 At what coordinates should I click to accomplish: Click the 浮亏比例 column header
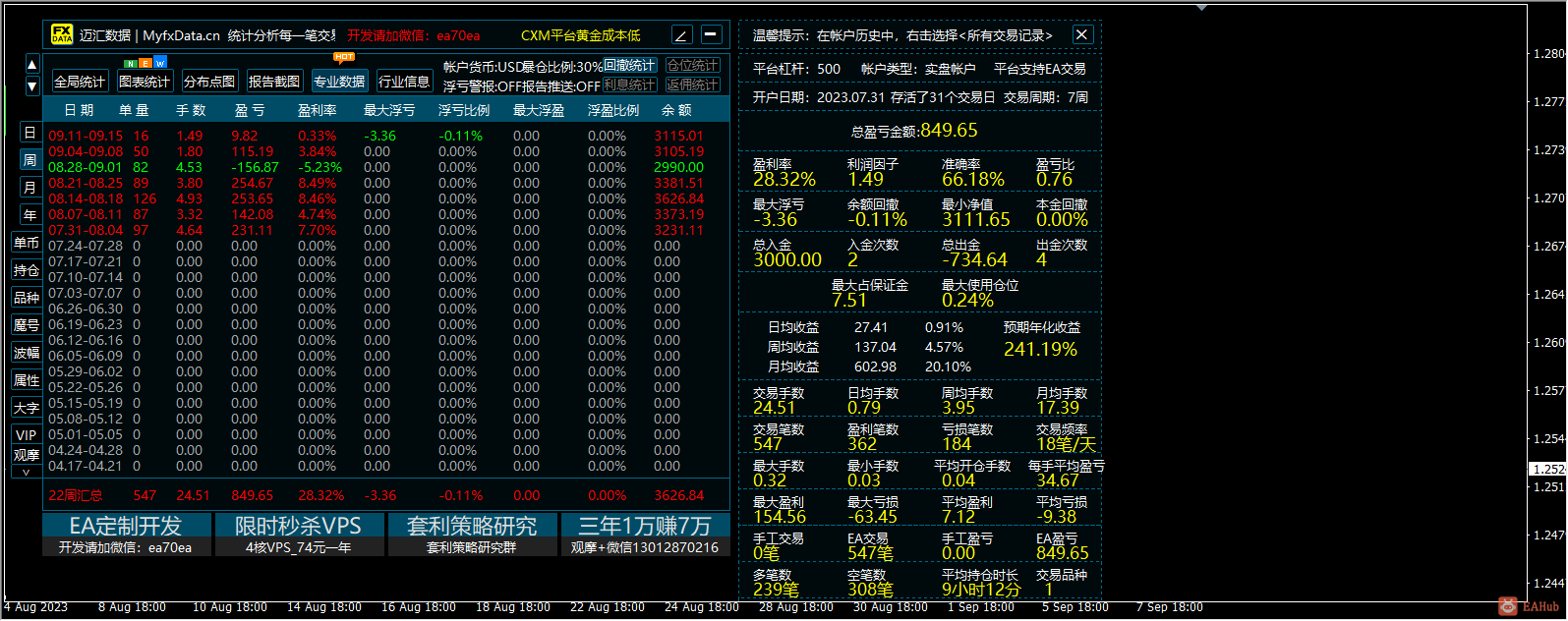tap(464, 110)
